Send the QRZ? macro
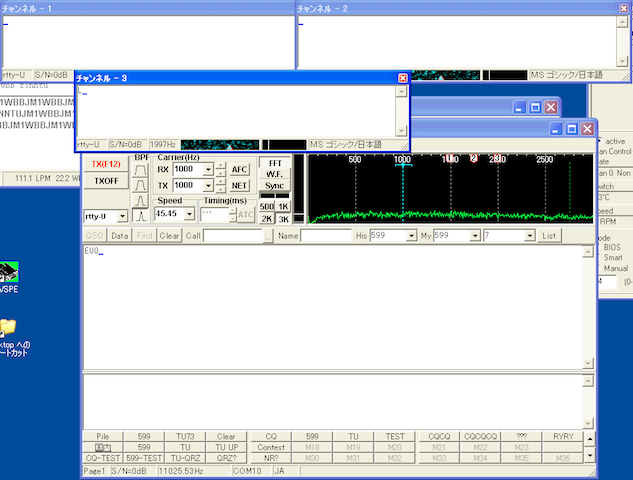This screenshot has height=480, width=633. (226, 458)
